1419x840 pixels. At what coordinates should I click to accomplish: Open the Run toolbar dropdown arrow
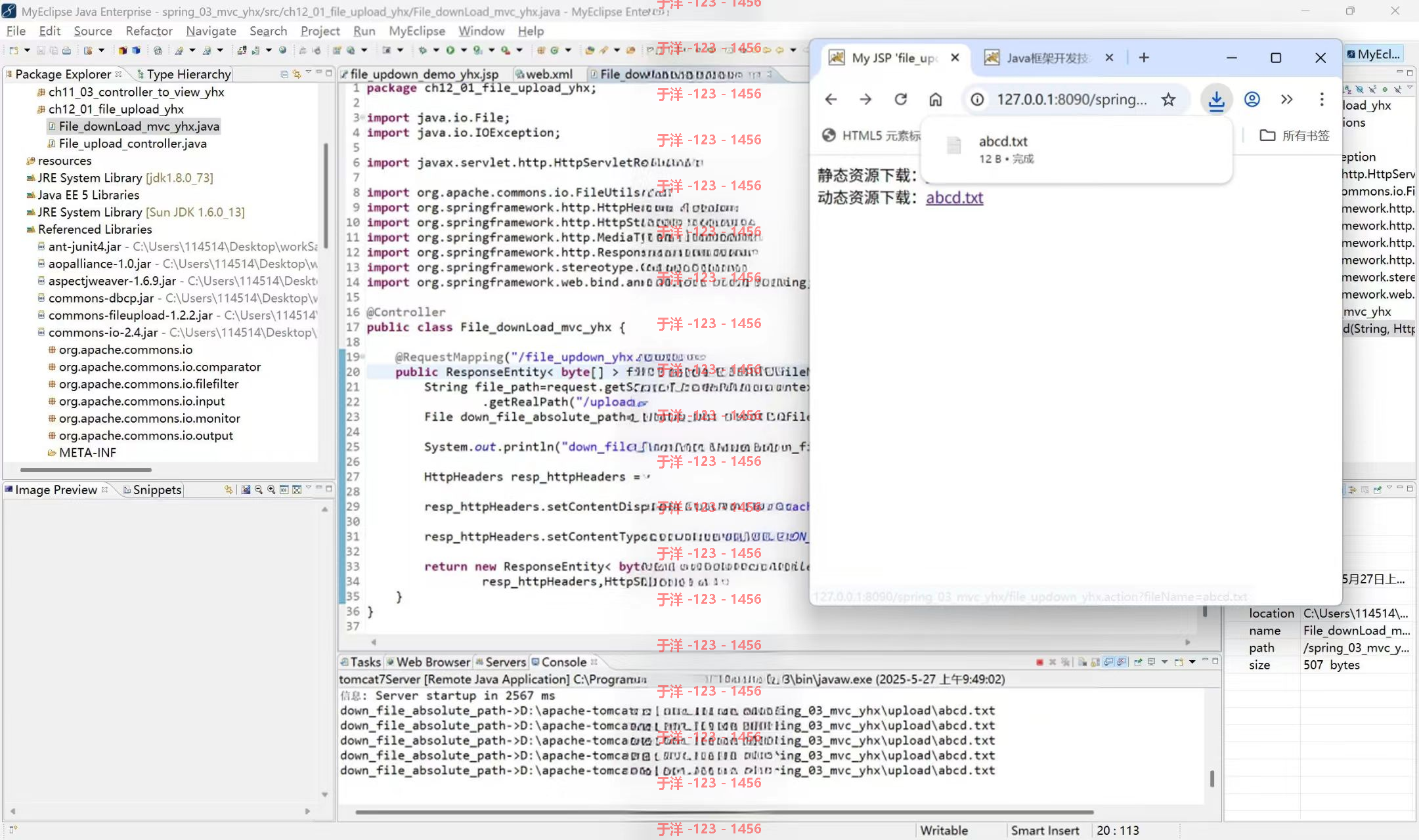tap(464, 50)
